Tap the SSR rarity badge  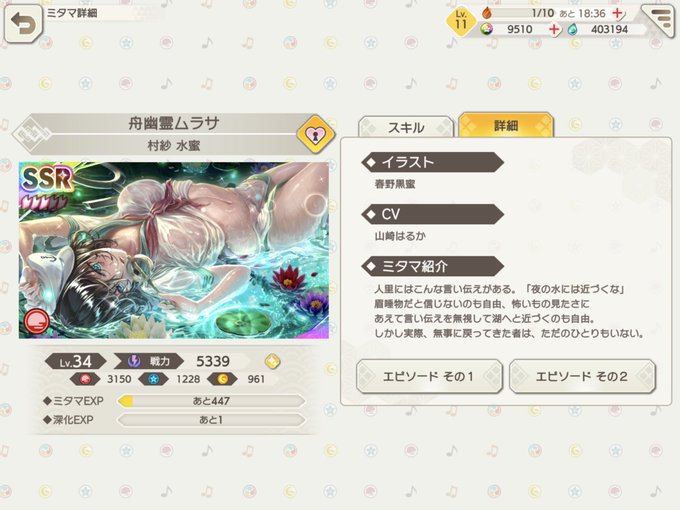[x=47, y=178]
